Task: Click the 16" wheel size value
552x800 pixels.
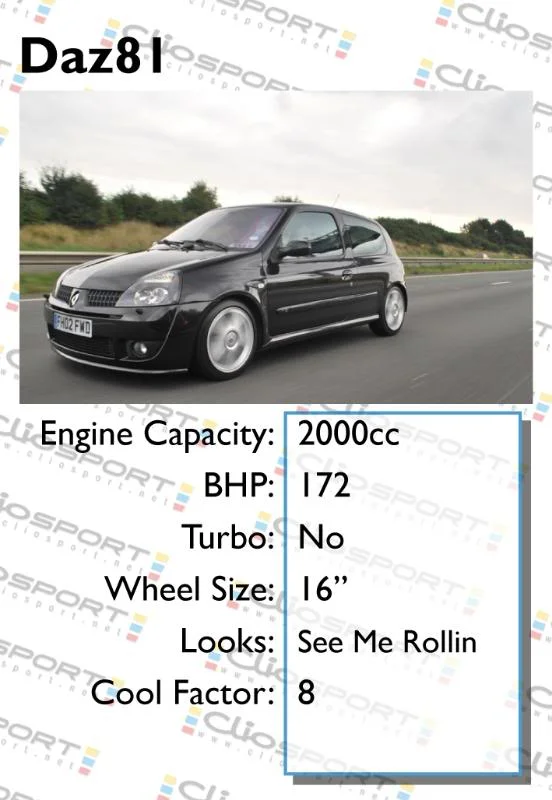Action: 322,587
